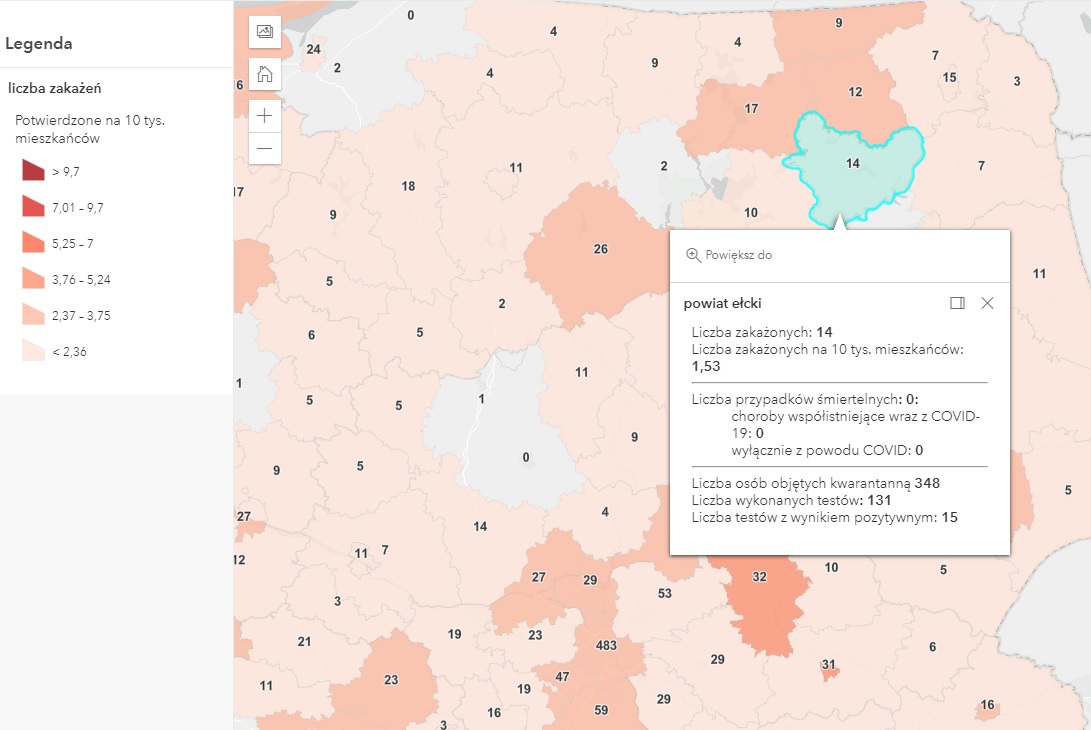Close the powiat ełcki popup
Image resolution: width=1091 pixels, height=730 pixels.
click(x=987, y=303)
